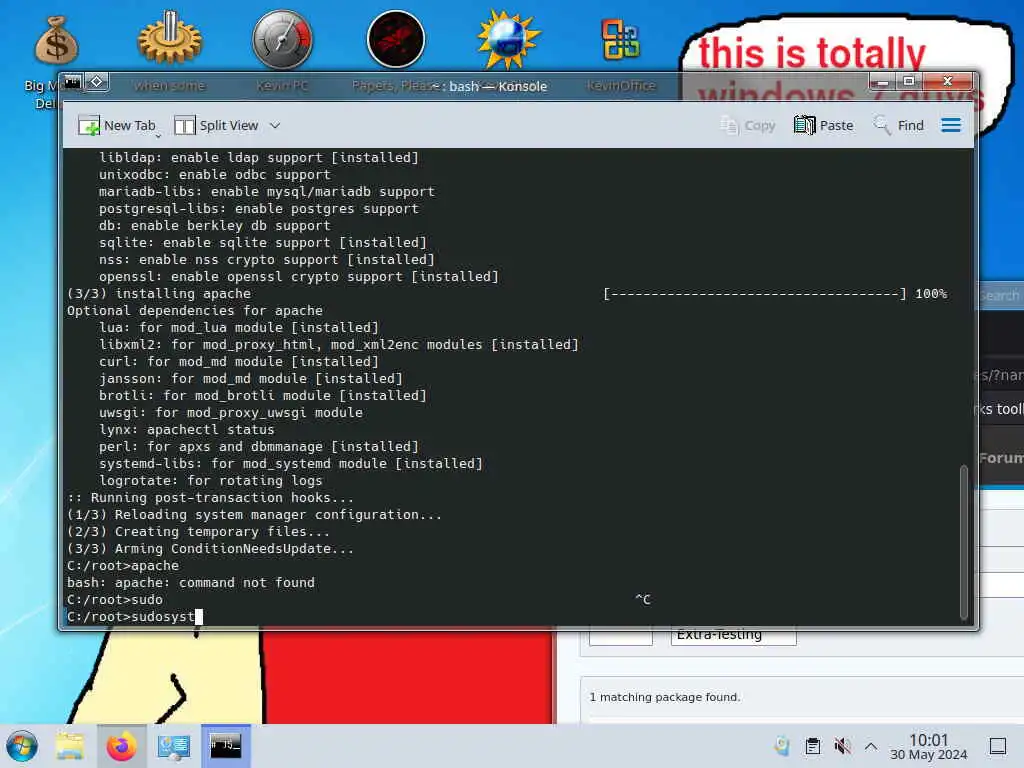Viewport: 1024px width, 768px height.
Task: Open the system settings taskbar icon
Action: pos(174,746)
